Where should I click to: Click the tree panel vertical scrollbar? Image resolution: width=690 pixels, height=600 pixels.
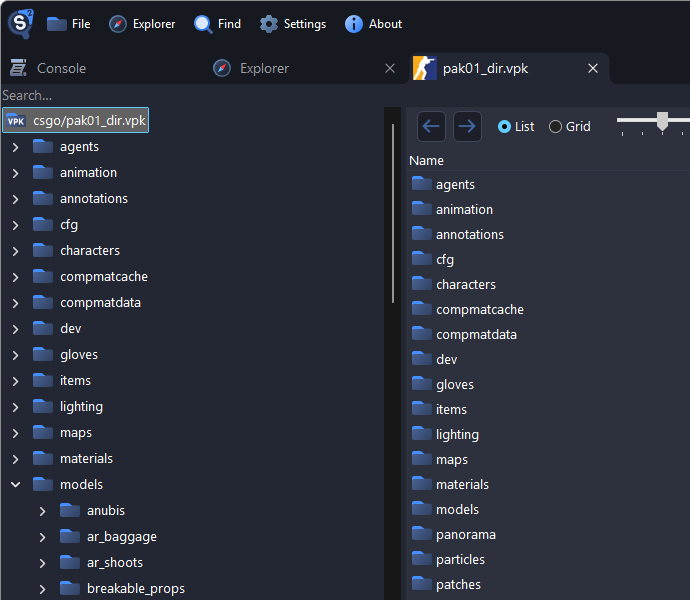393,213
